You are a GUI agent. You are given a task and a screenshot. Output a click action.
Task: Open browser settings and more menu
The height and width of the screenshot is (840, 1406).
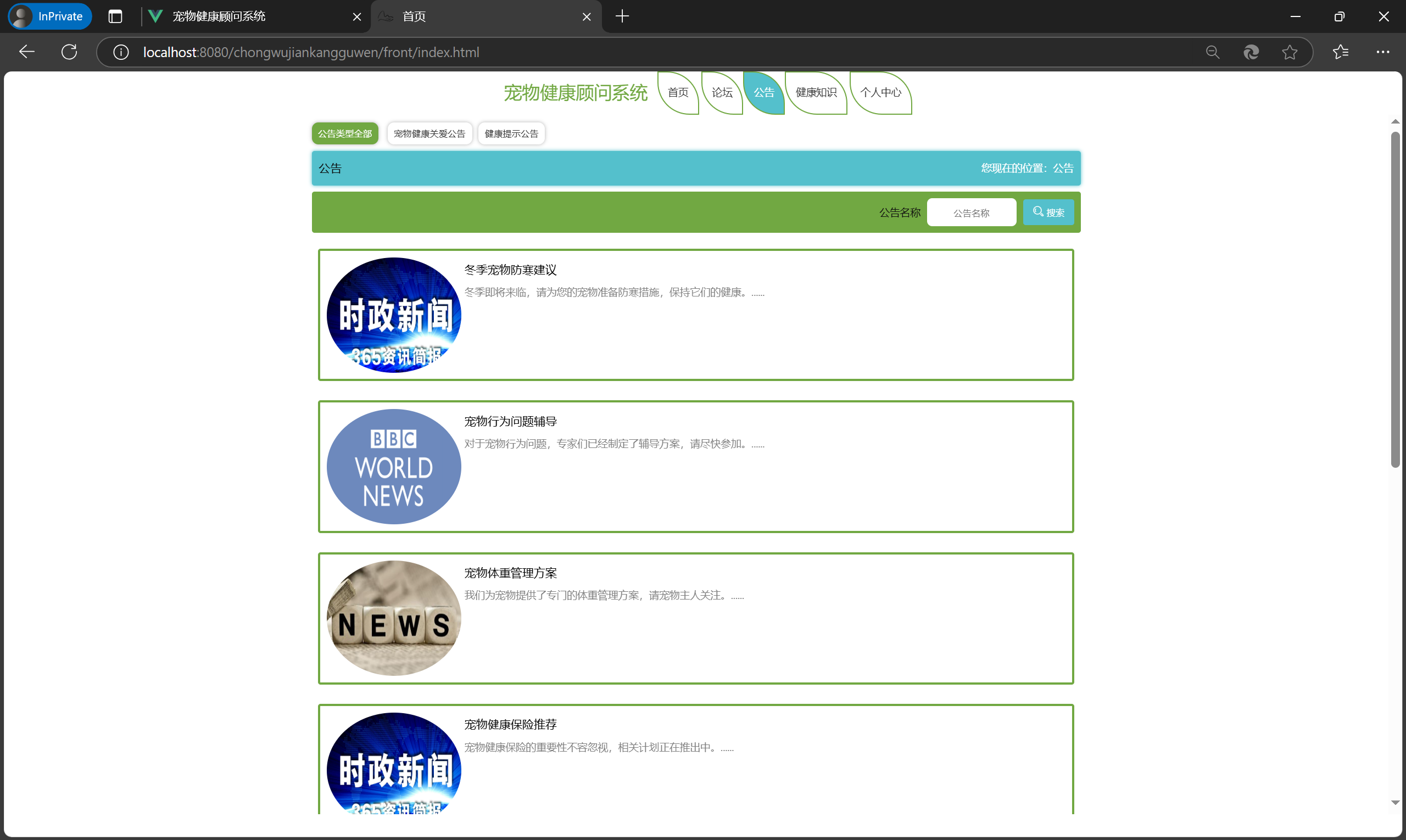(x=1382, y=52)
